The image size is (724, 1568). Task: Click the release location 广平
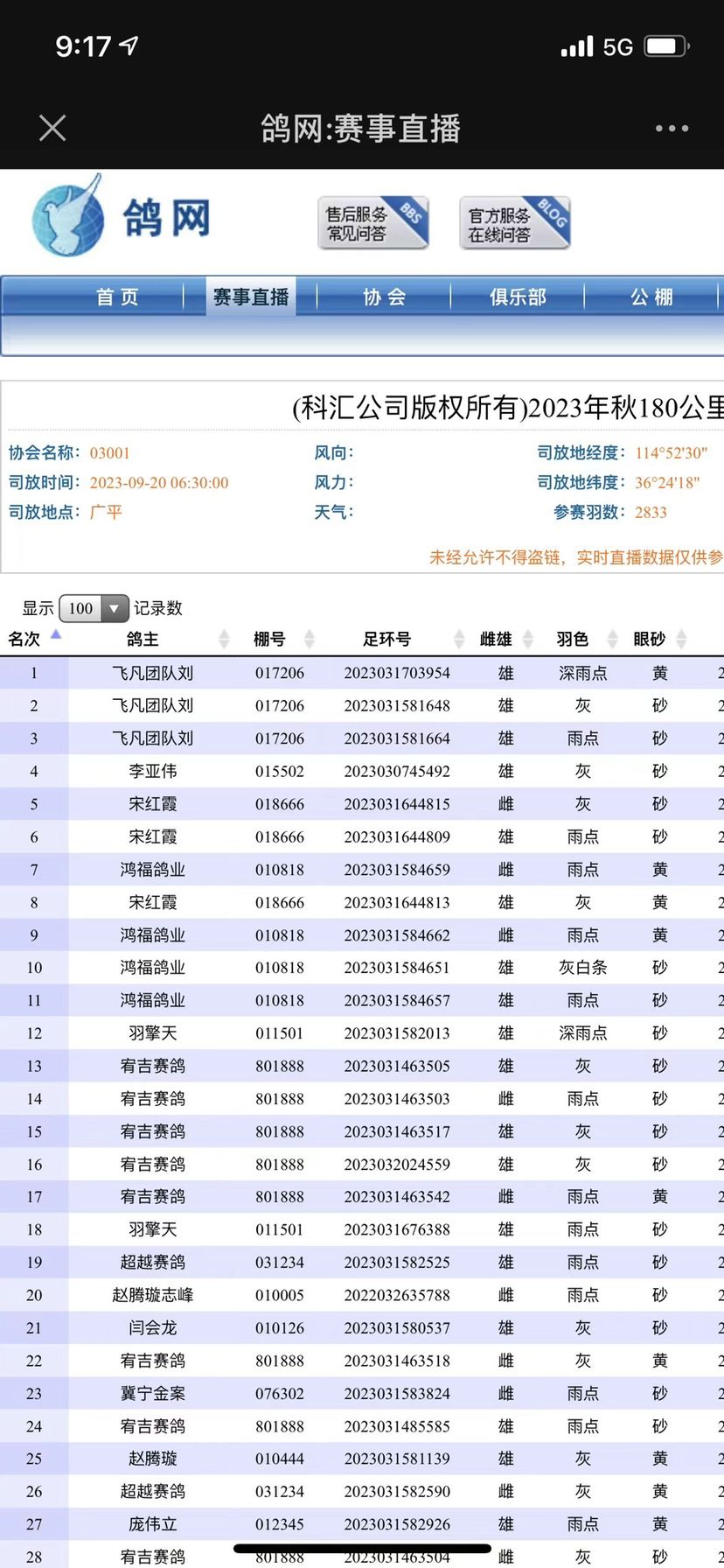tap(106, 512)
